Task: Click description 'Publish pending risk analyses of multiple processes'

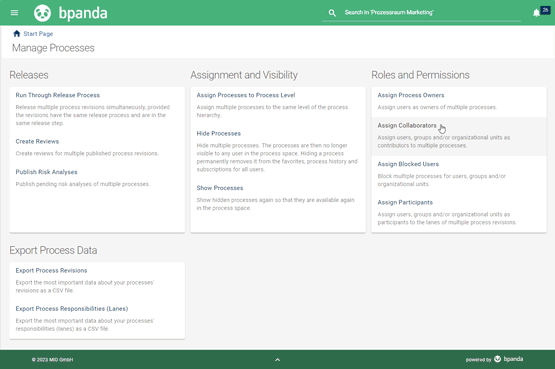Action: tap(82, 184)
